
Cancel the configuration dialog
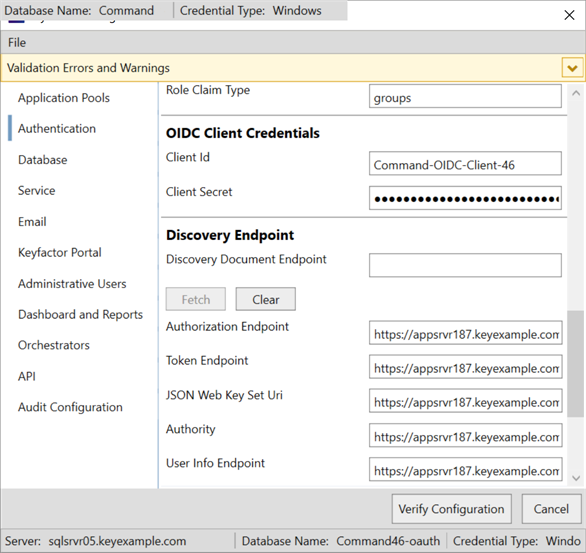tap(551, 509)
